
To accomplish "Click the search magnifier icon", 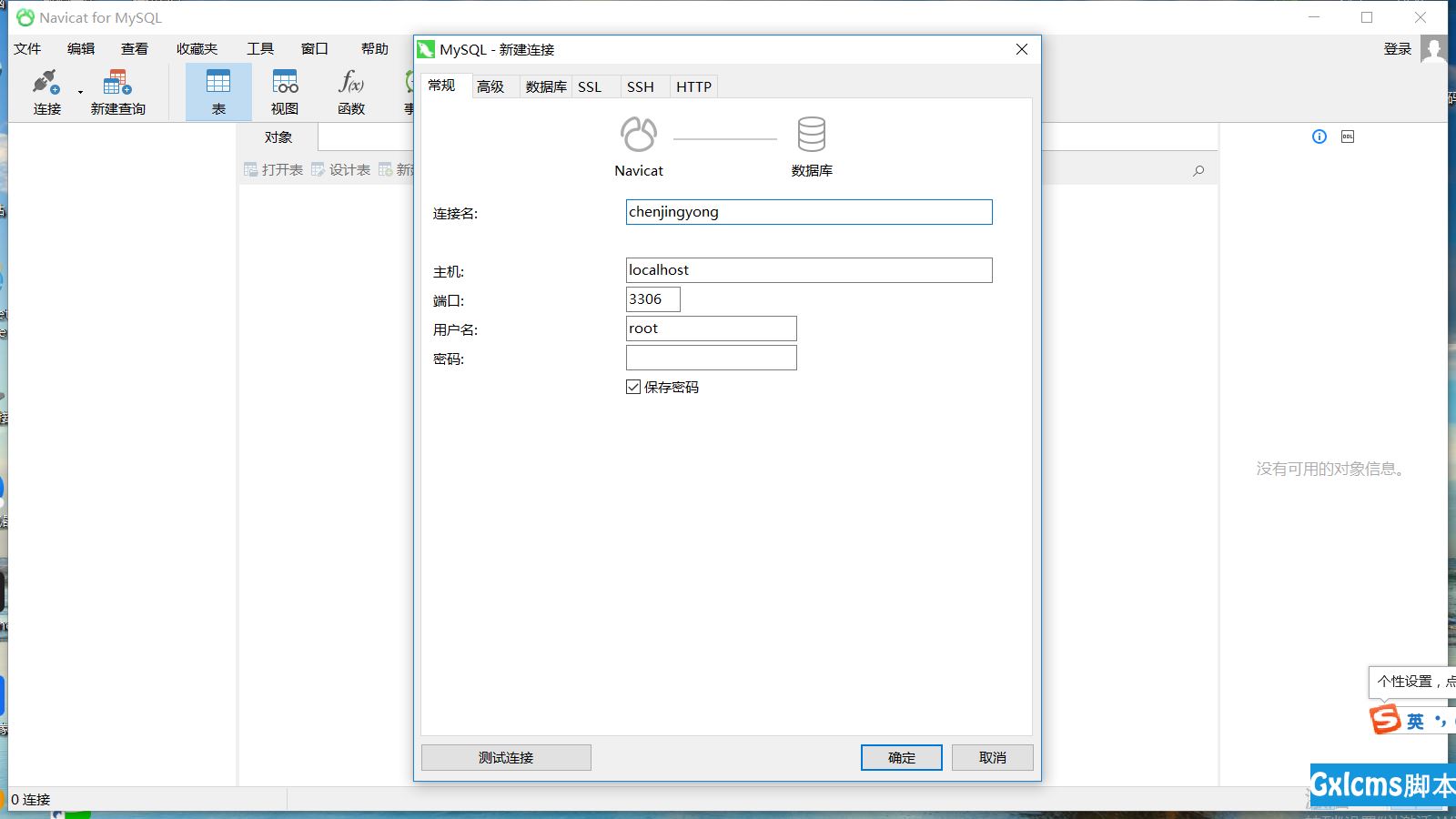I will coord(1198,170).
